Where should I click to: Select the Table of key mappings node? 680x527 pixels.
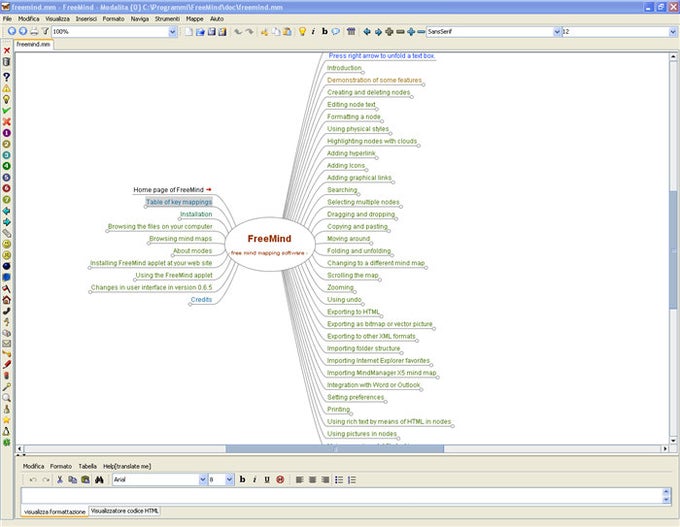(x=179, y=202)
